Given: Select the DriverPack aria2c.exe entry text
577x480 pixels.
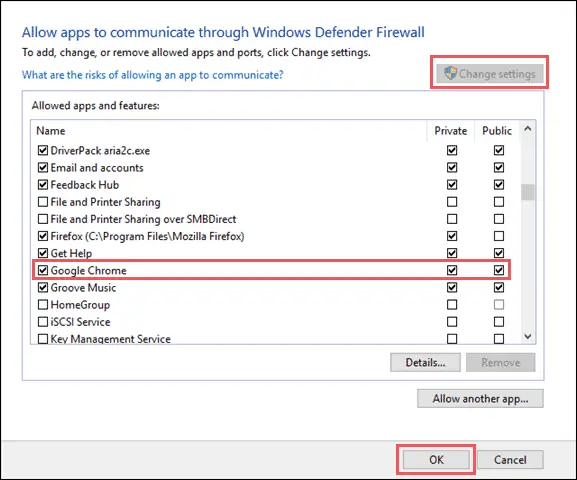Looking at the screenshot, I should [100, 151].
